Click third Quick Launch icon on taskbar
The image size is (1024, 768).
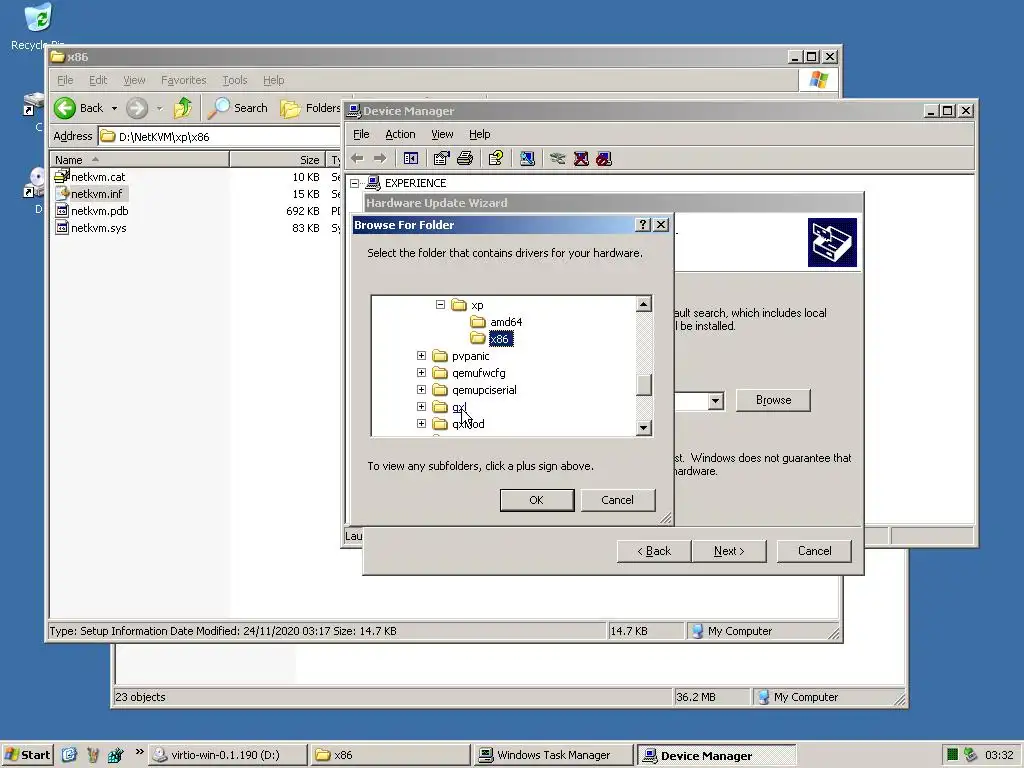(116, 755)
